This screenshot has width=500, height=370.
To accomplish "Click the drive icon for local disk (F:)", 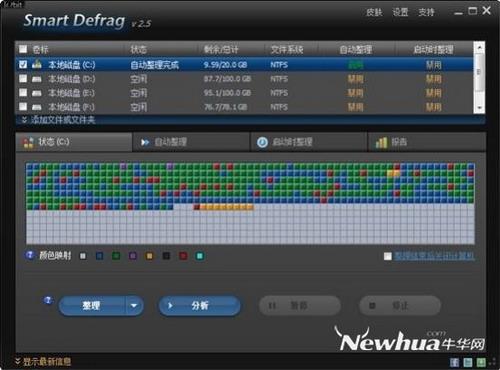I will coord(37,107).
